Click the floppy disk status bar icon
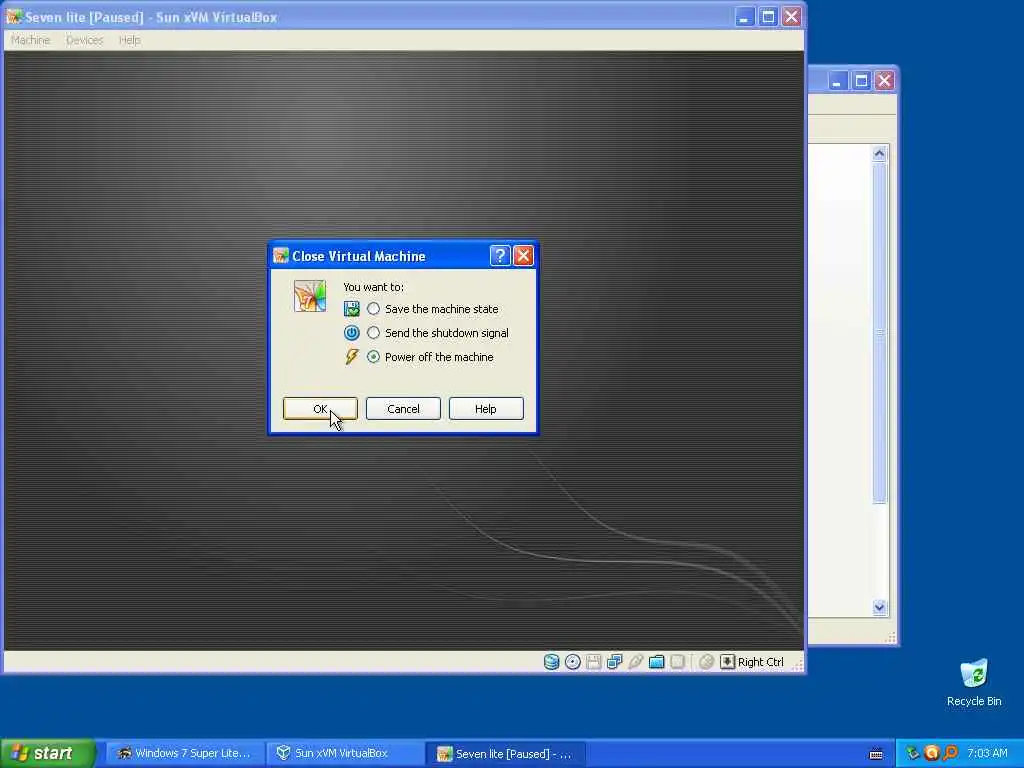 [593, 662]
